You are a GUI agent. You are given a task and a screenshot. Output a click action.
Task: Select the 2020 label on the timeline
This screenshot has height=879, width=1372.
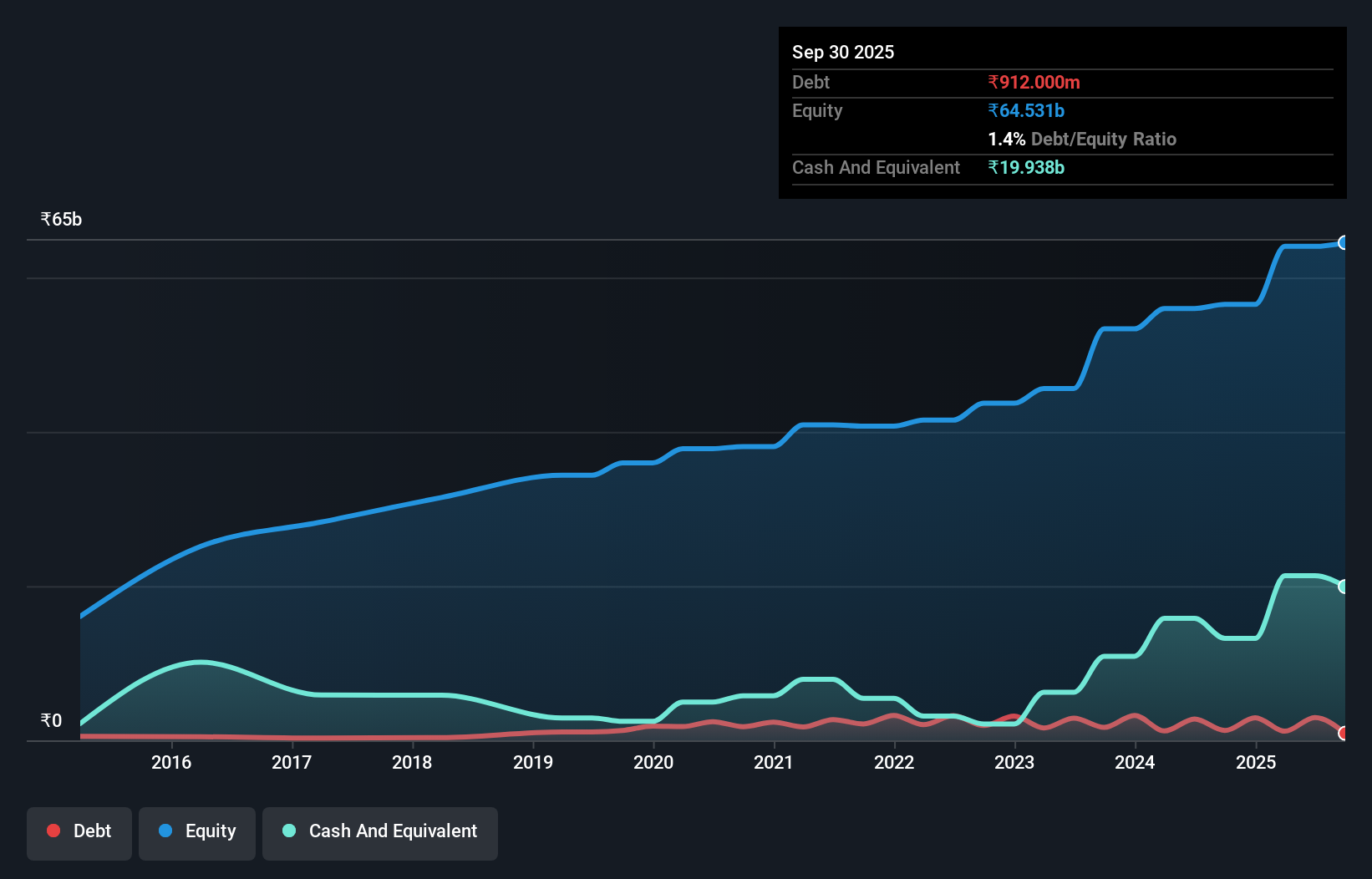pos(654,762)
